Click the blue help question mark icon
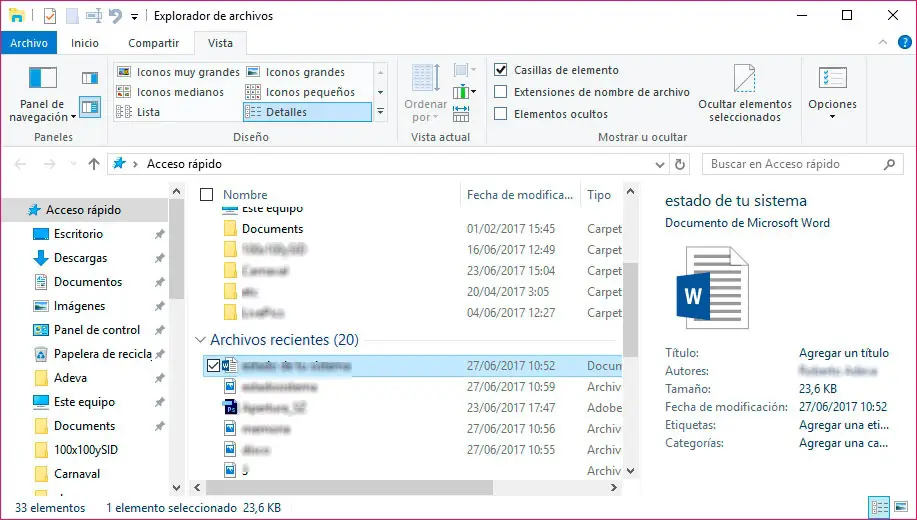The height and width of the screenshot is (520, 917). point(904,42)
